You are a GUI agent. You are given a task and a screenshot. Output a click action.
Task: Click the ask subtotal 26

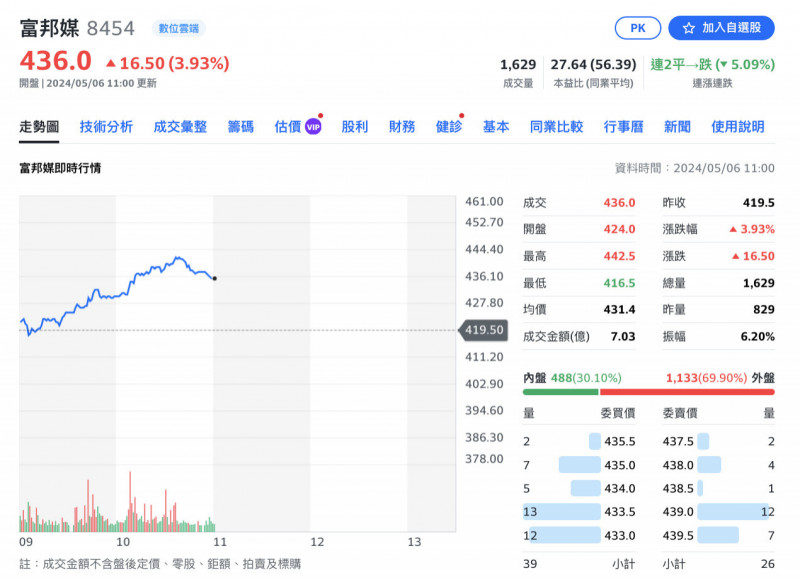[767, 564]
